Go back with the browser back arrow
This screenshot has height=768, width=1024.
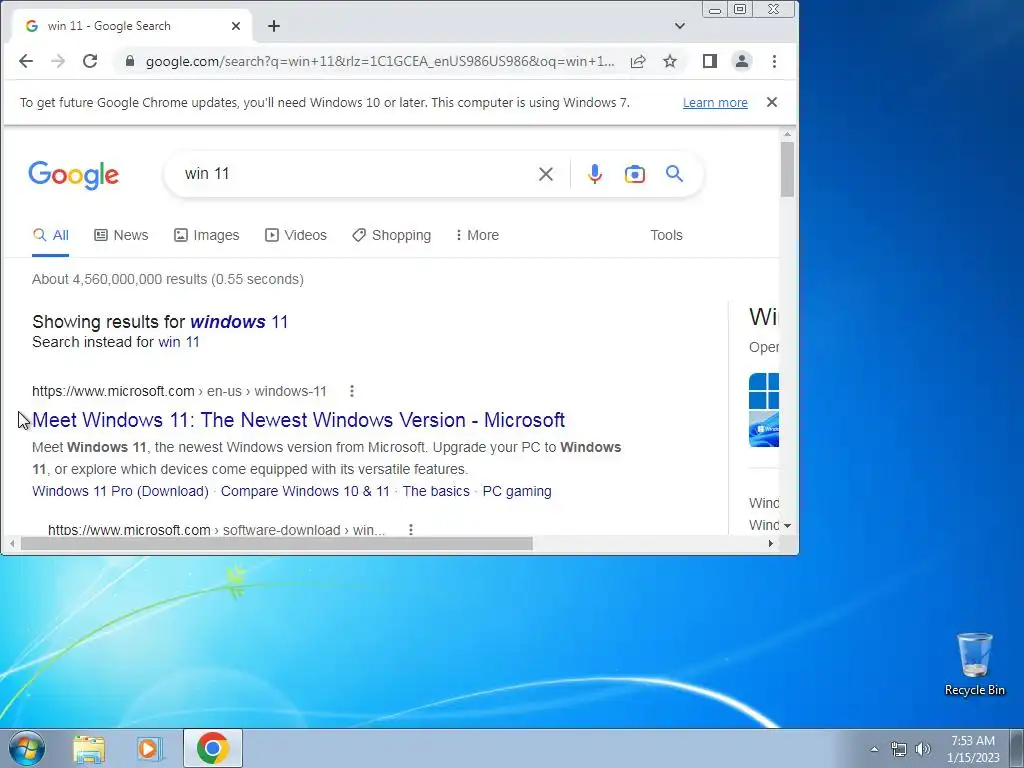click(25, 61)
